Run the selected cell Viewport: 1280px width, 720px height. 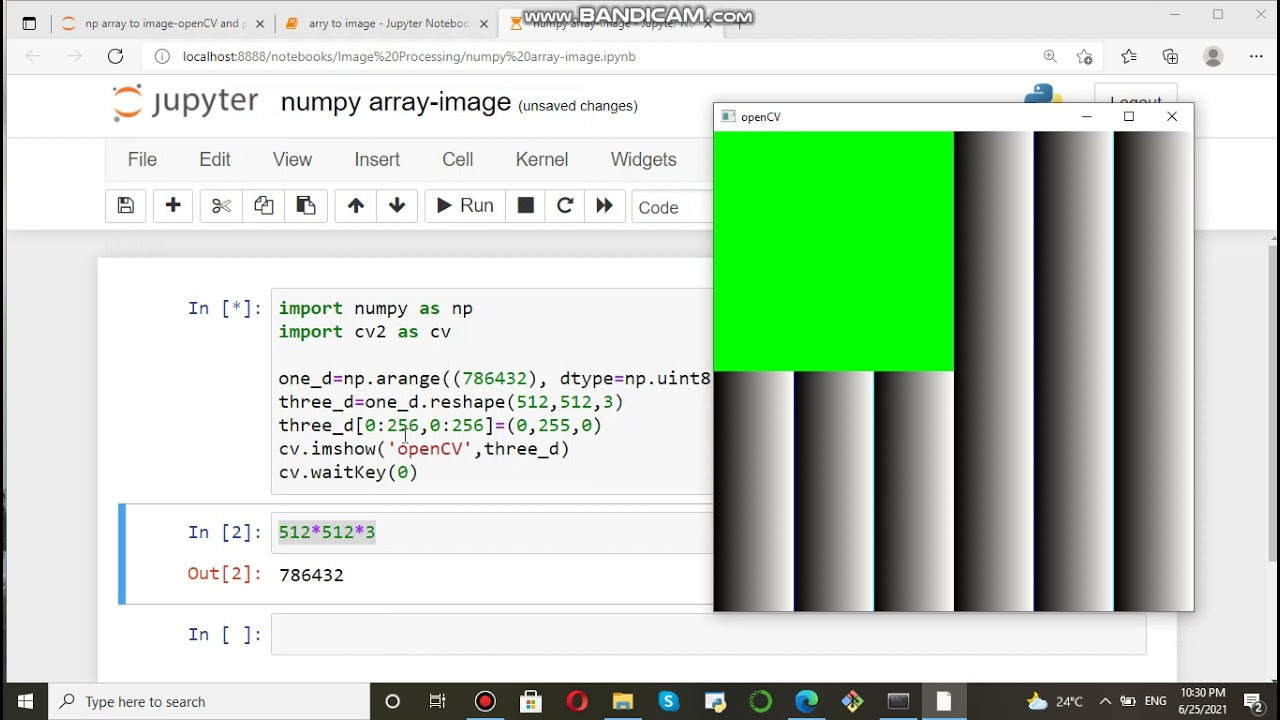[465, 206]
